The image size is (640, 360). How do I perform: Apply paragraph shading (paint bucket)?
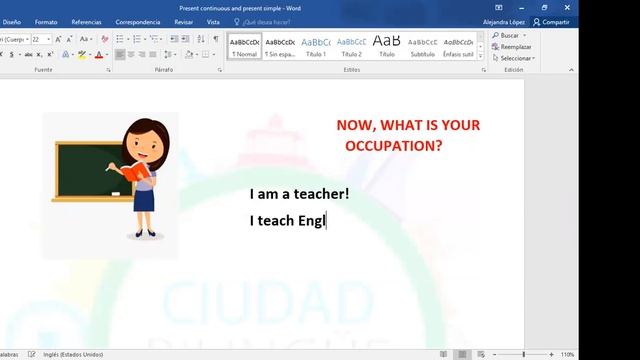pos(189,54)
